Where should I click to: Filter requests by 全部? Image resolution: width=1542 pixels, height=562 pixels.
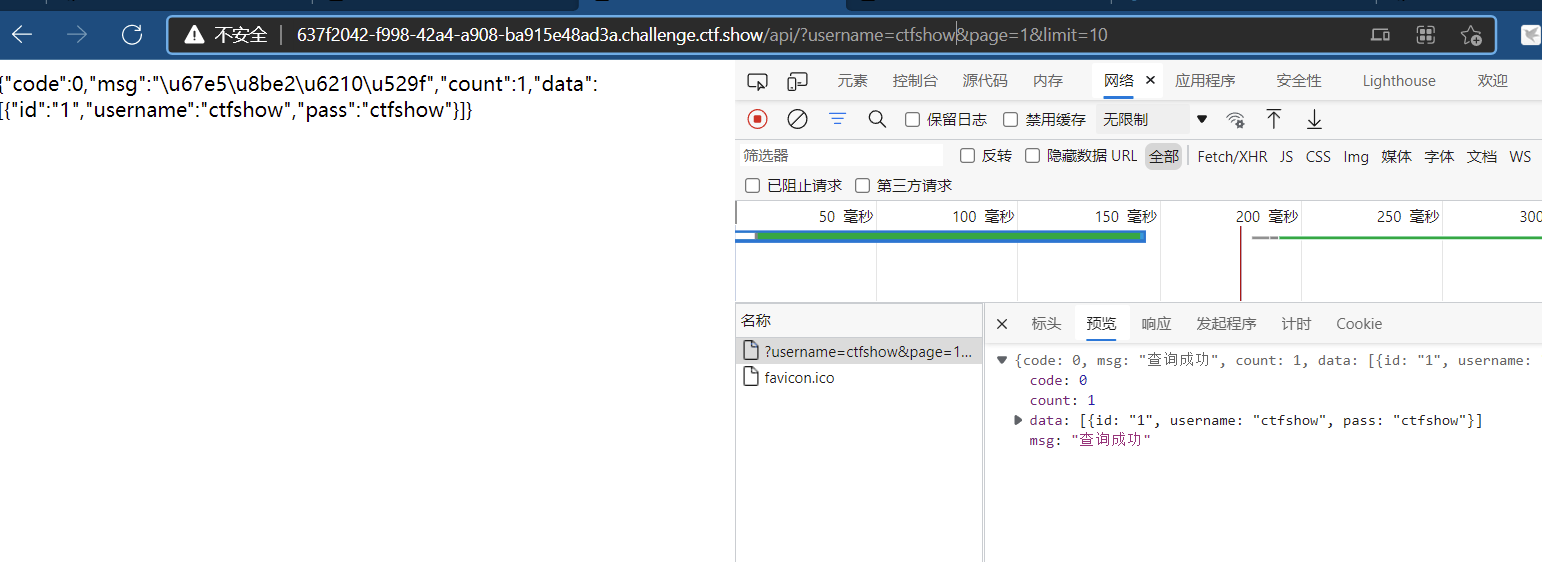(1164, 156)
